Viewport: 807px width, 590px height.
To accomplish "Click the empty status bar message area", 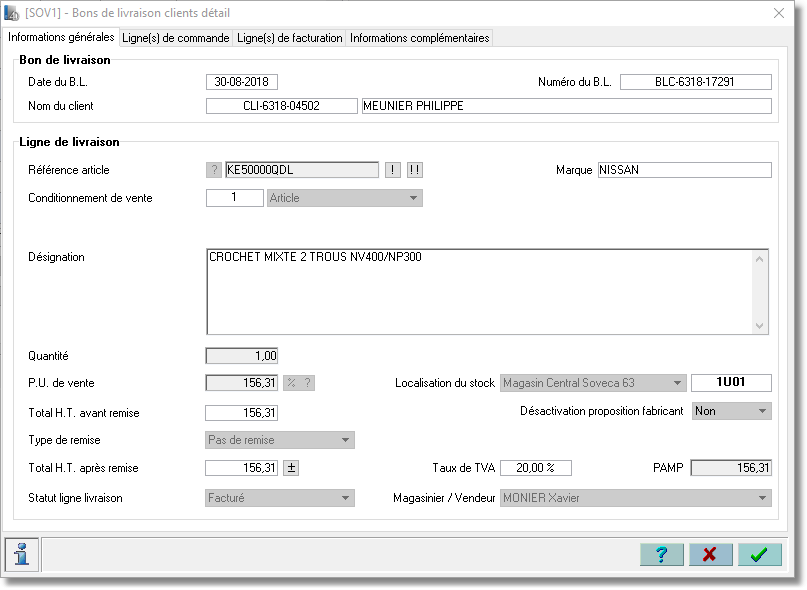I will 337,554.
